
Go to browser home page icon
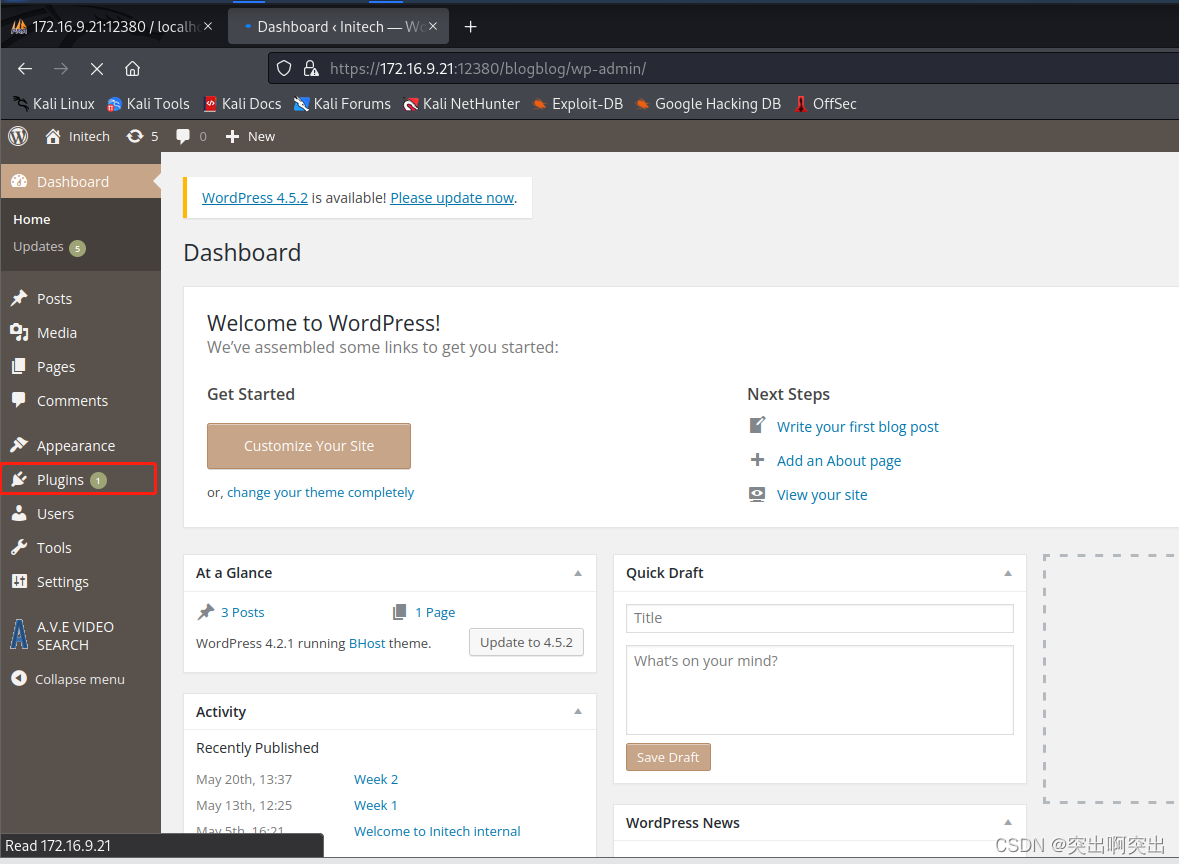click(132, 68)
